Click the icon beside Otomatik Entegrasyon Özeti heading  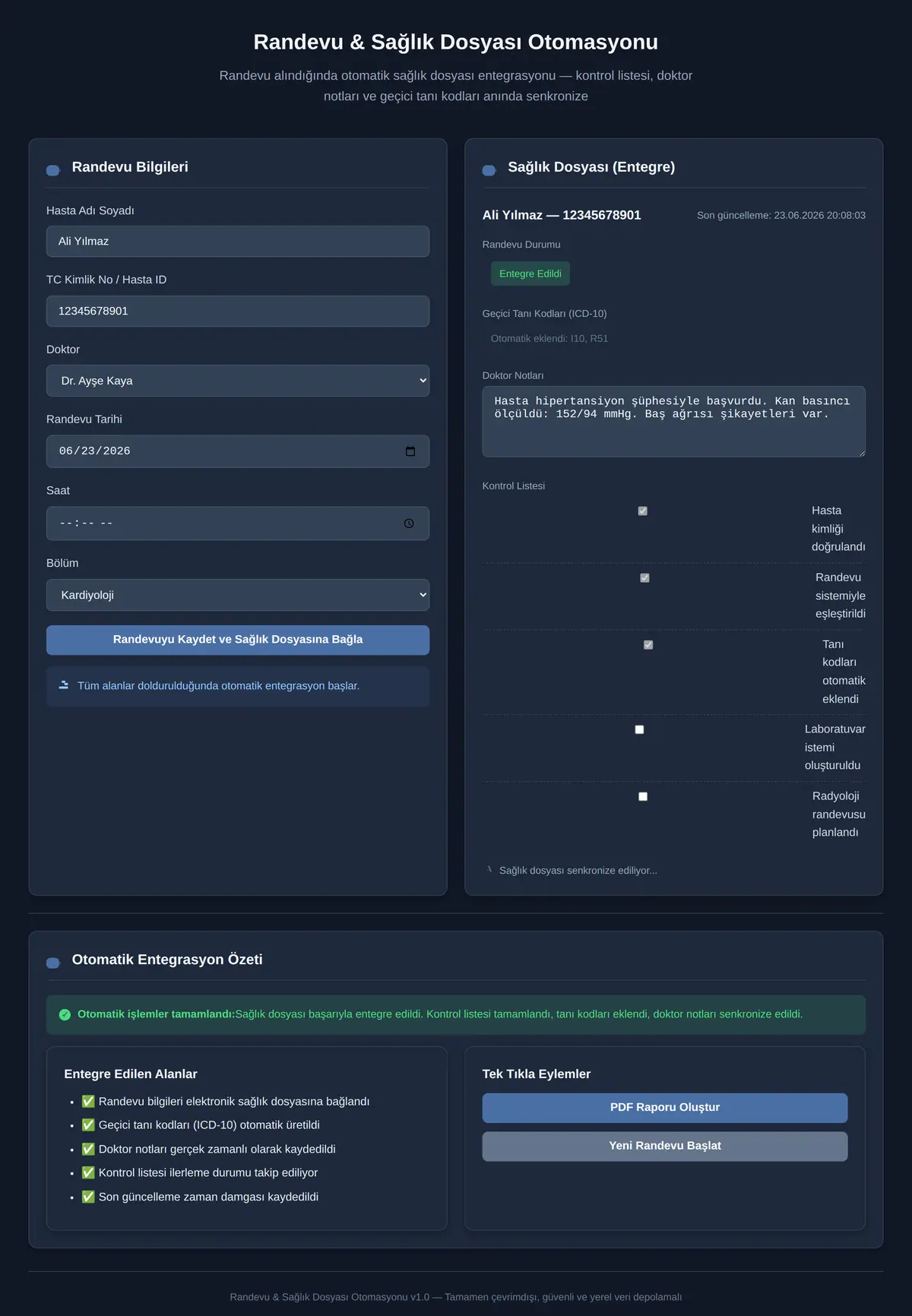coord(53,963)
